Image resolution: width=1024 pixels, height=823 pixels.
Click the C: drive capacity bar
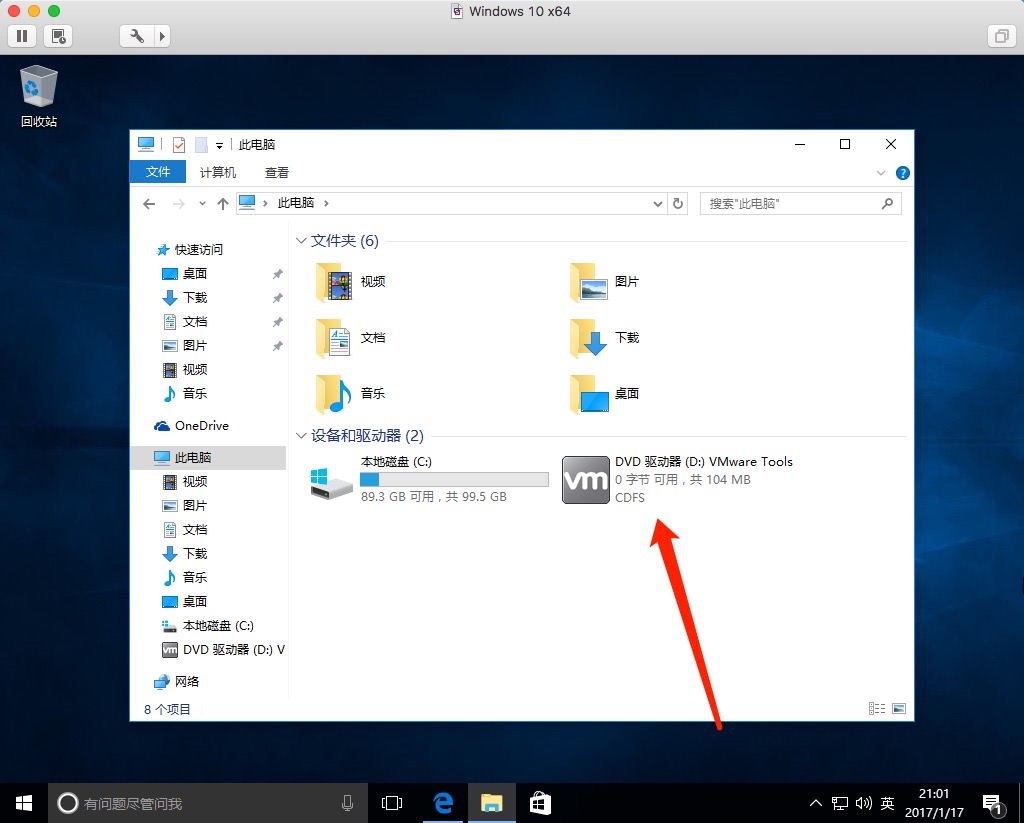click(x=455, y=479)
